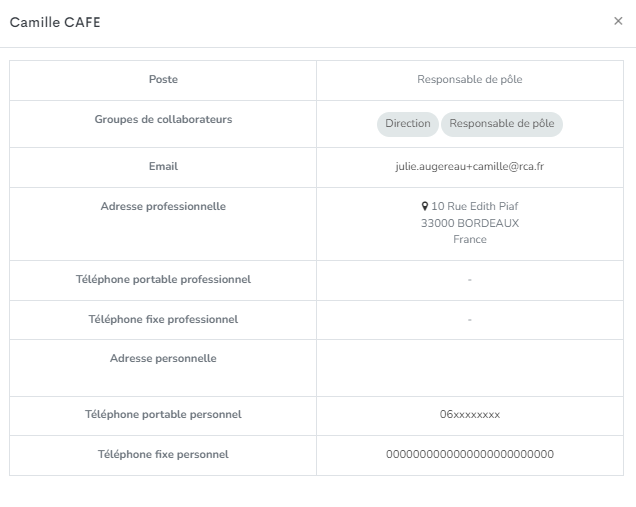Click the Camille CAFE dialog title
The width and height of the screenshot is (636, 507).
click(x=55, y=22)
